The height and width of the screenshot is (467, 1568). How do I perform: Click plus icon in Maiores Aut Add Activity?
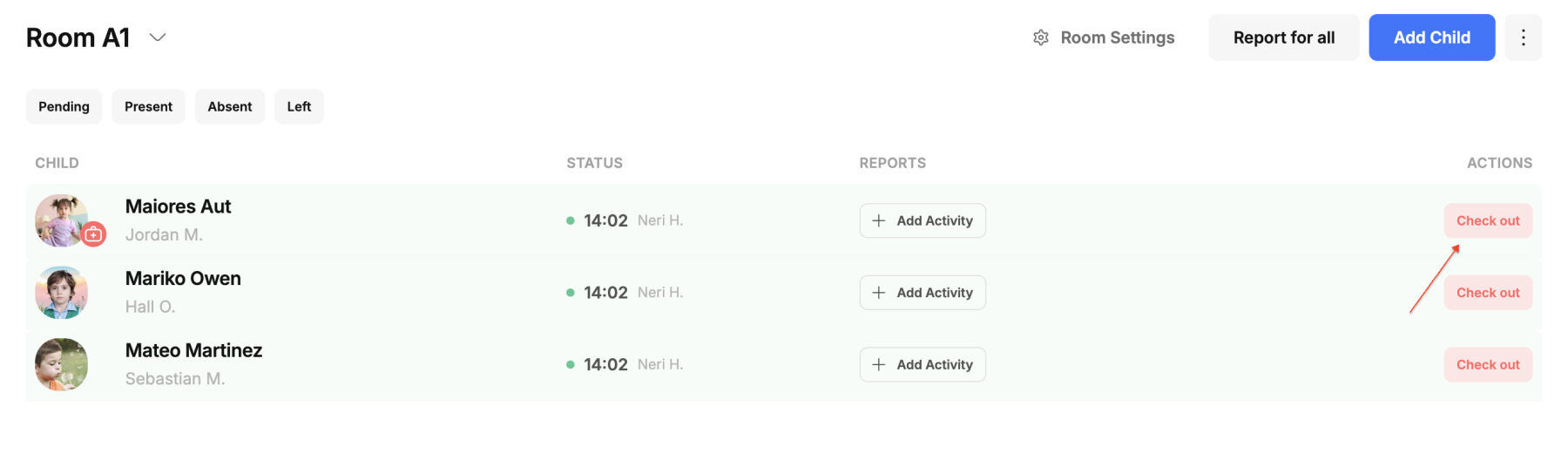[x=879, y=220]
